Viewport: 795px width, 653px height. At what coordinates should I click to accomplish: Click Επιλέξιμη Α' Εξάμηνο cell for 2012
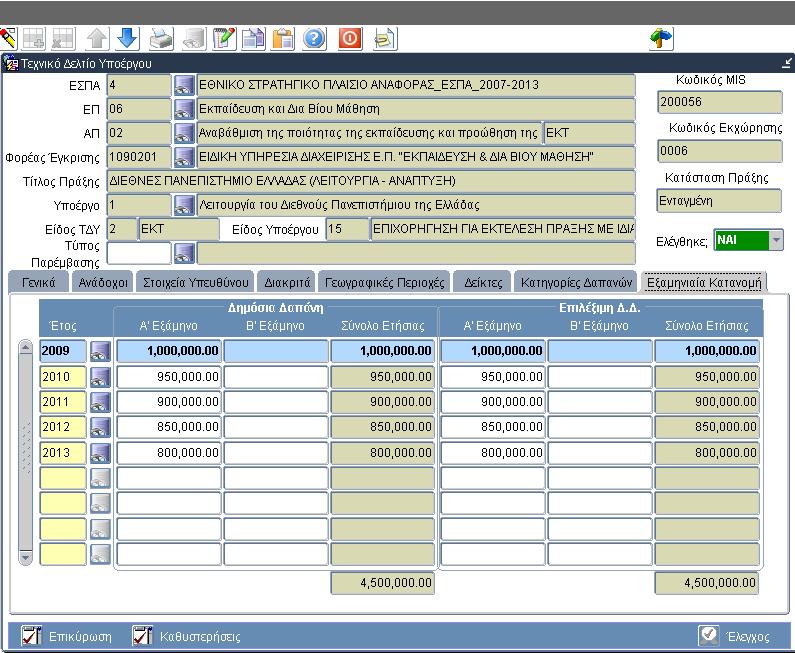[493, 427]
